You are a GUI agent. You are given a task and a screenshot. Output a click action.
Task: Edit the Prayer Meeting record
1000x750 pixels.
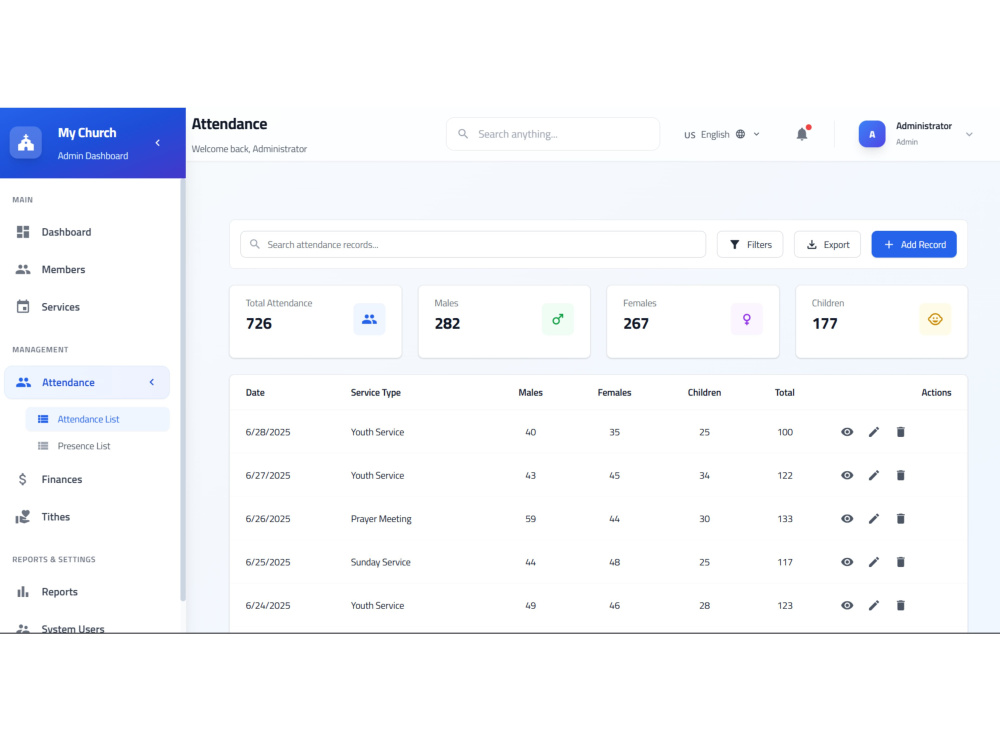[x=874, y=518]
